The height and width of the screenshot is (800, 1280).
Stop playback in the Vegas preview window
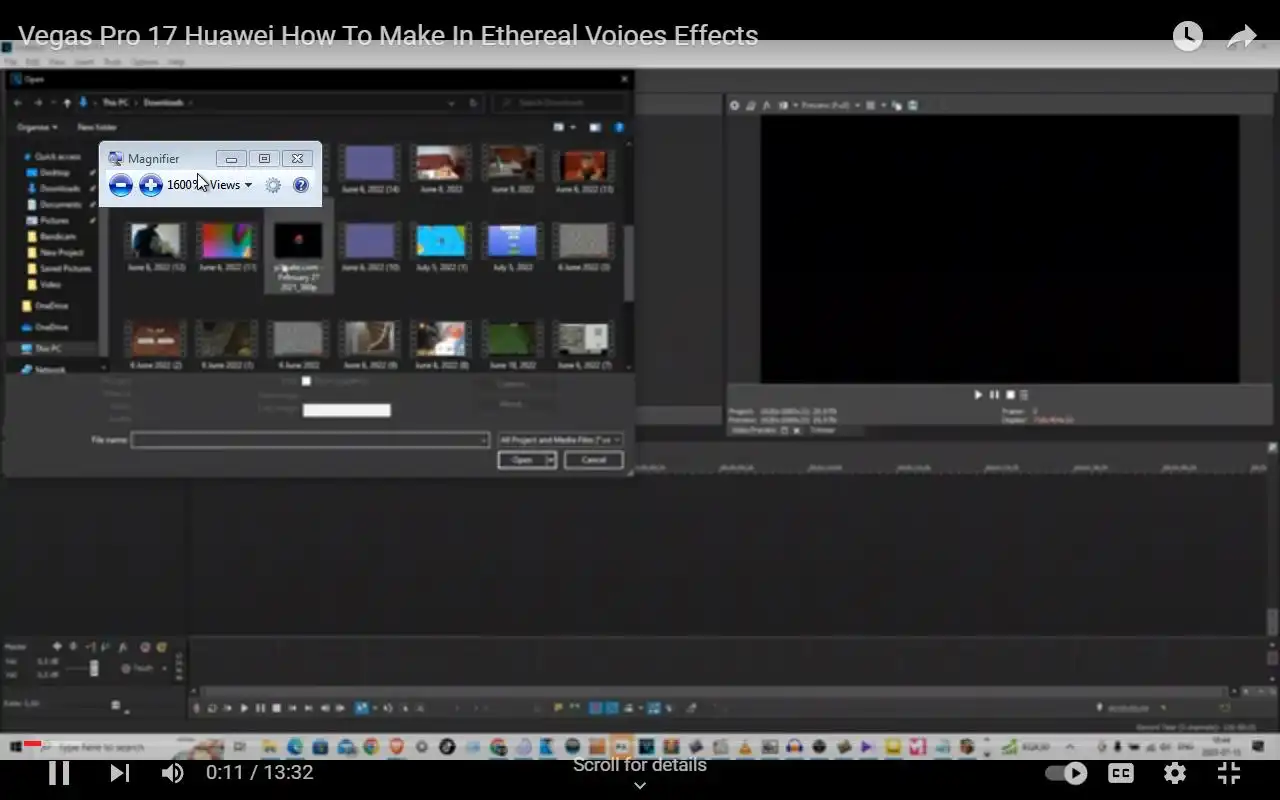click(1010, 395)
